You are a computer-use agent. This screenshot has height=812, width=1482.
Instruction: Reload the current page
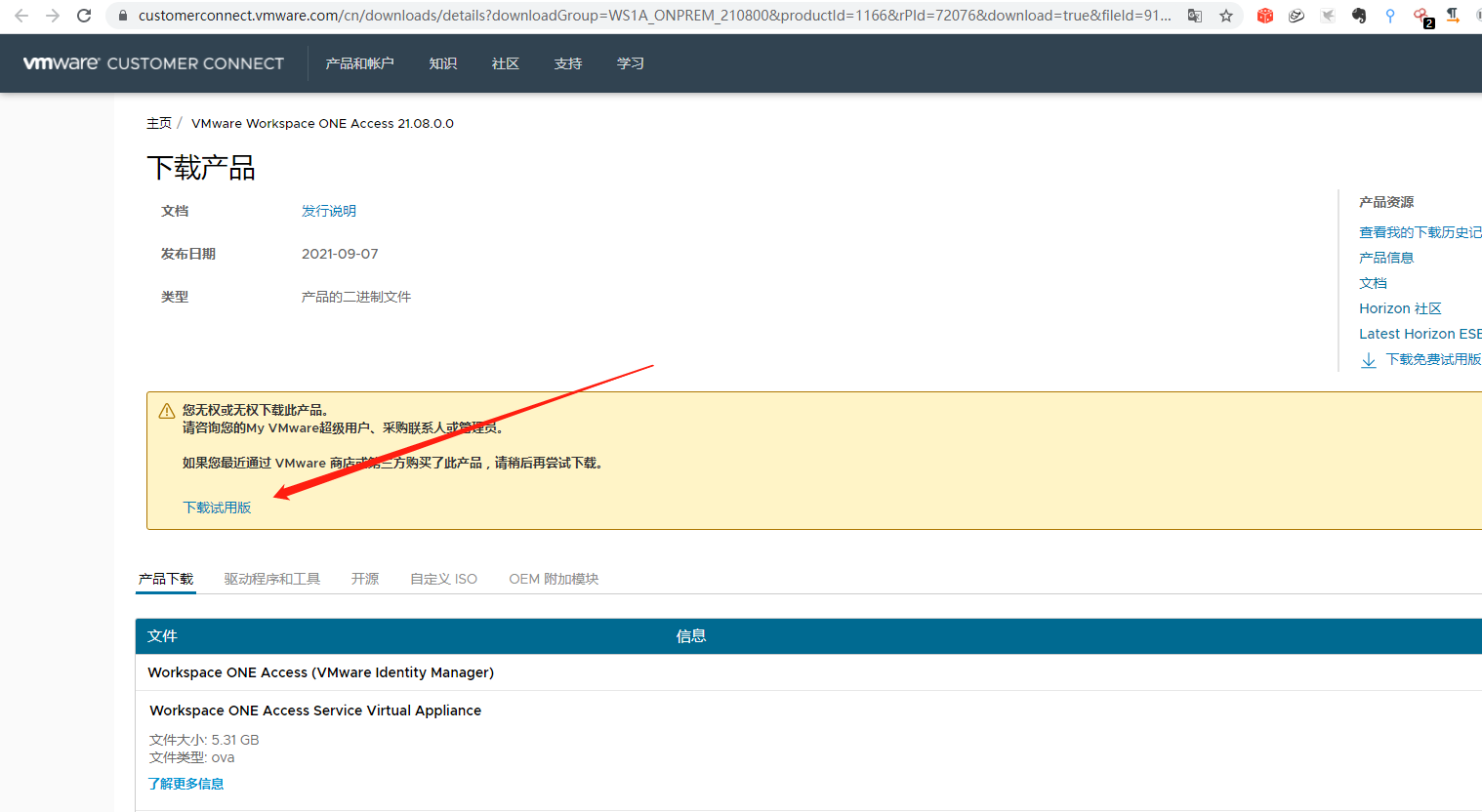pyautogui.click(x=84, y=16)
